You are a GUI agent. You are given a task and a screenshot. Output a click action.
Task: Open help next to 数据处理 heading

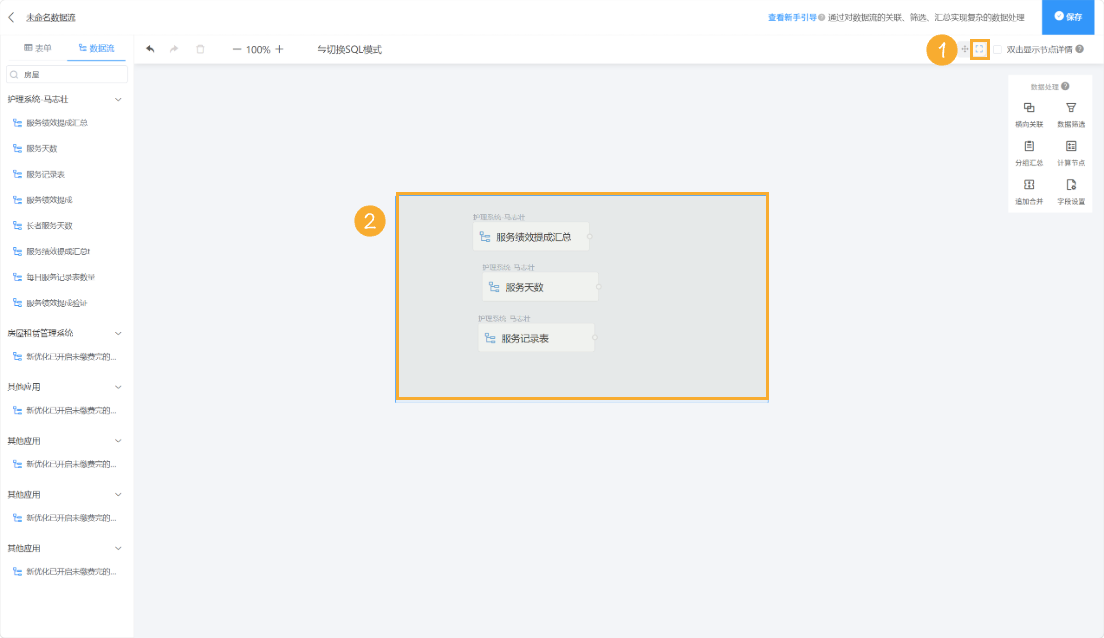click(x=1065, y=87)
